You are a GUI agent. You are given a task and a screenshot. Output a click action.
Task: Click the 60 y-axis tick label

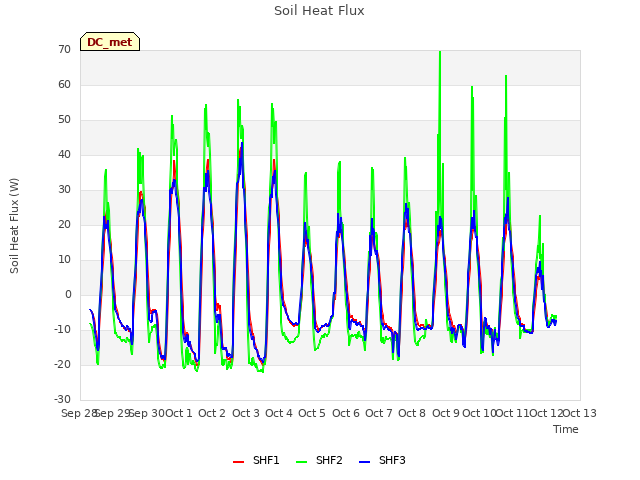tap(64, 84)
